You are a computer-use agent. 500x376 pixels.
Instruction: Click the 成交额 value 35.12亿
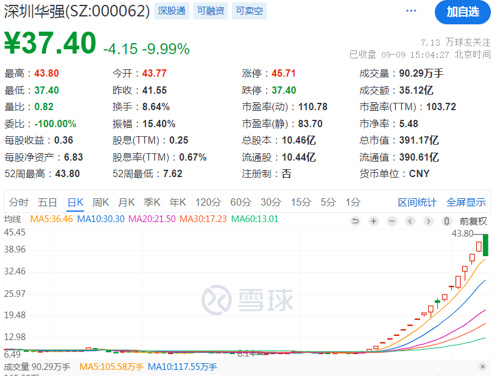pos(416,90)
